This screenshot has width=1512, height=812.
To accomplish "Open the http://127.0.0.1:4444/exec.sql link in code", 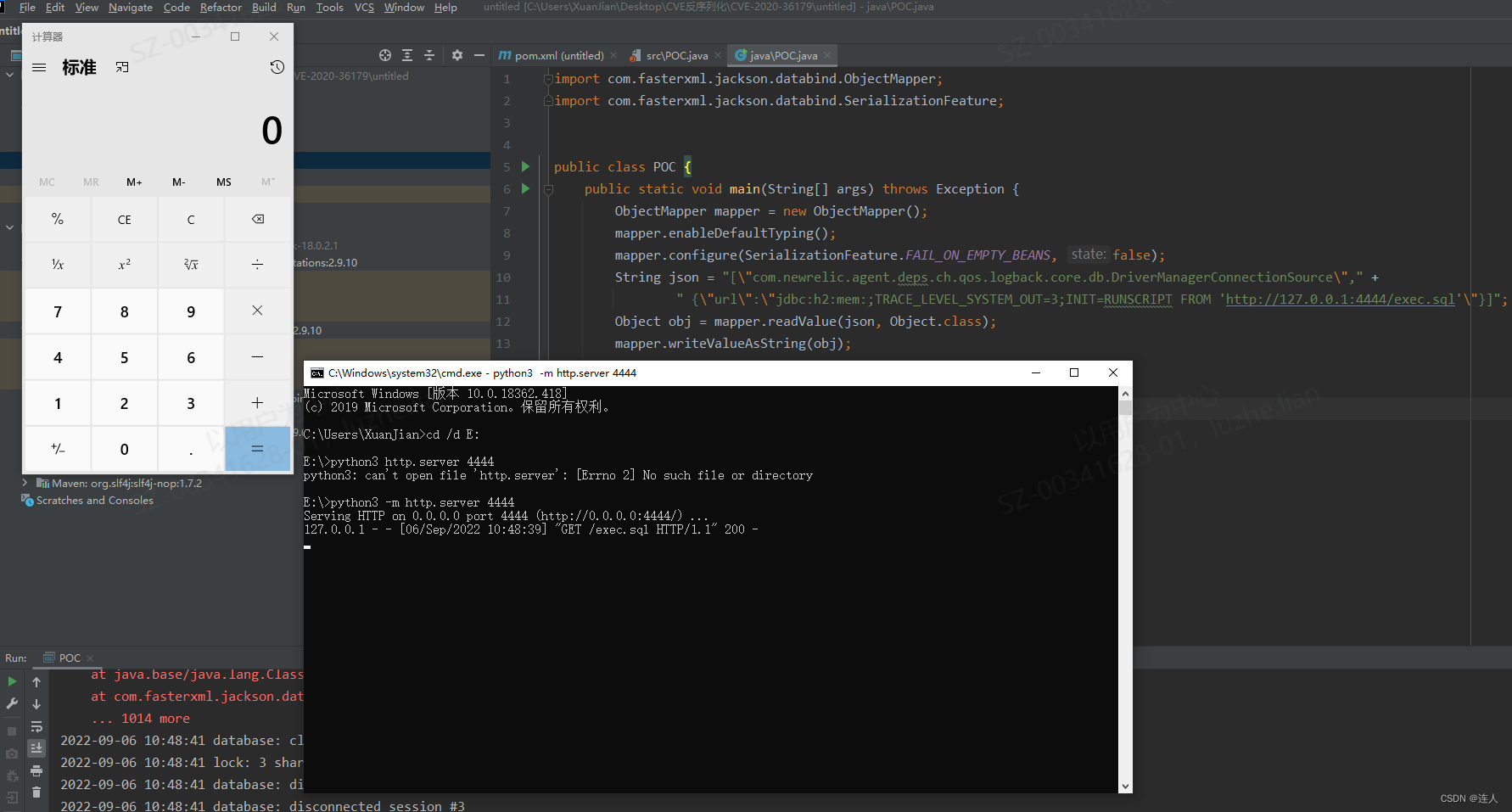I will coord(1341,300).
